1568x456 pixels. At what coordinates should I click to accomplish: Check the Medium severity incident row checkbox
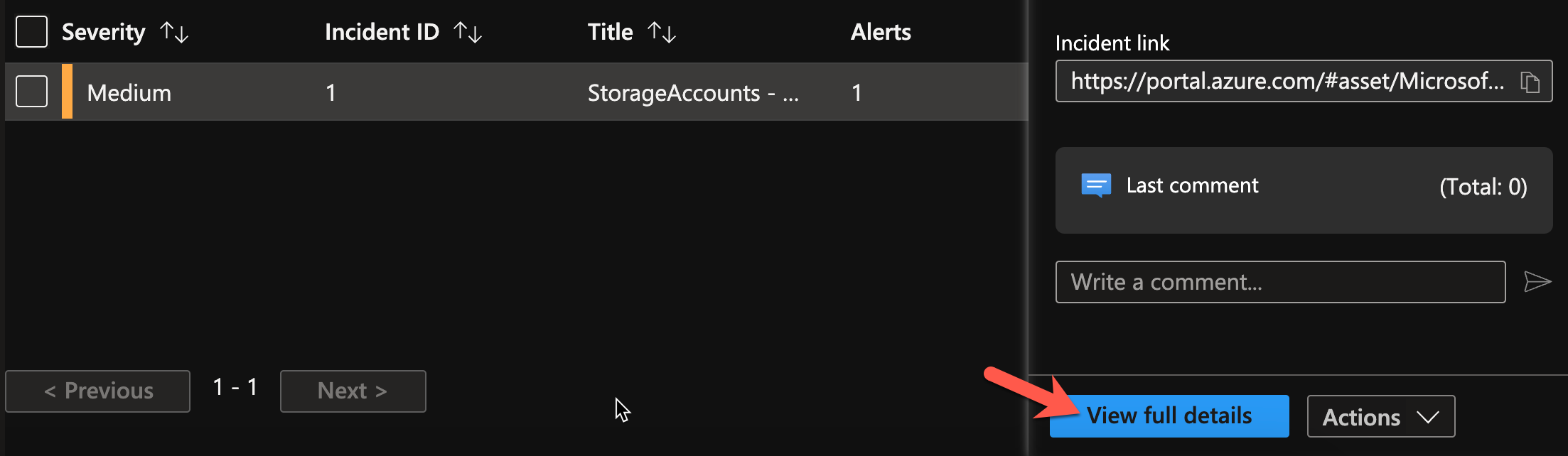click(31, 92)
